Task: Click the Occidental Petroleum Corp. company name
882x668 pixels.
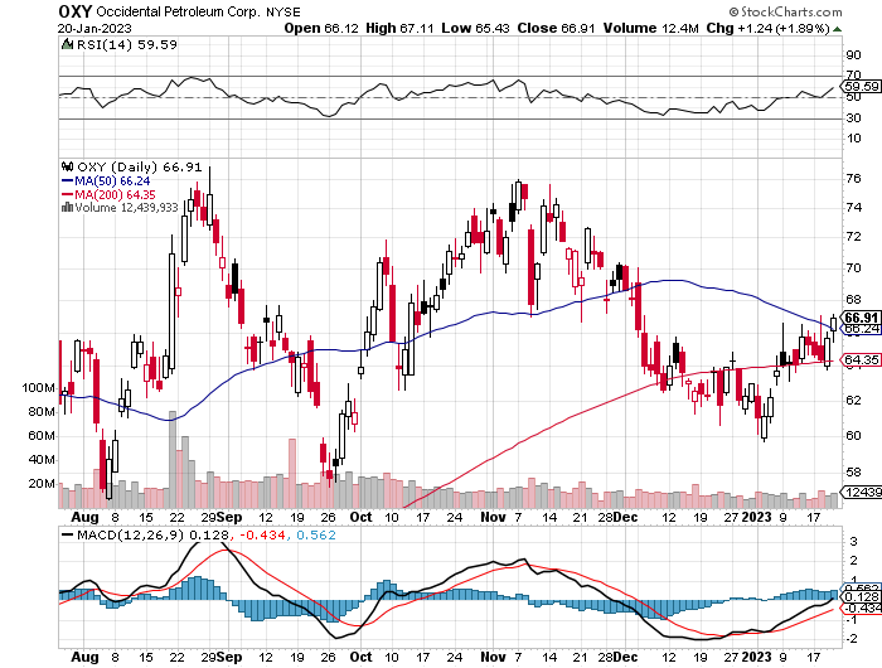Action: [178, 12]
